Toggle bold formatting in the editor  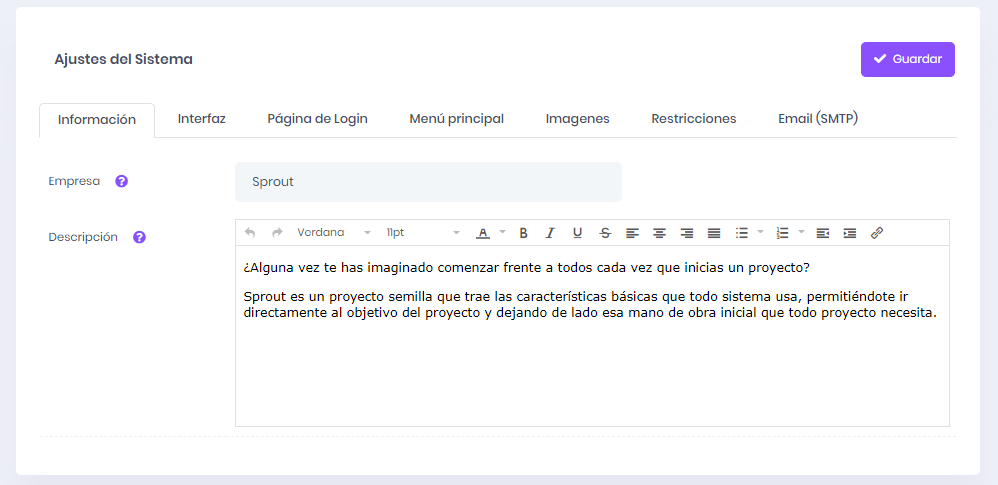pos(523,233)
